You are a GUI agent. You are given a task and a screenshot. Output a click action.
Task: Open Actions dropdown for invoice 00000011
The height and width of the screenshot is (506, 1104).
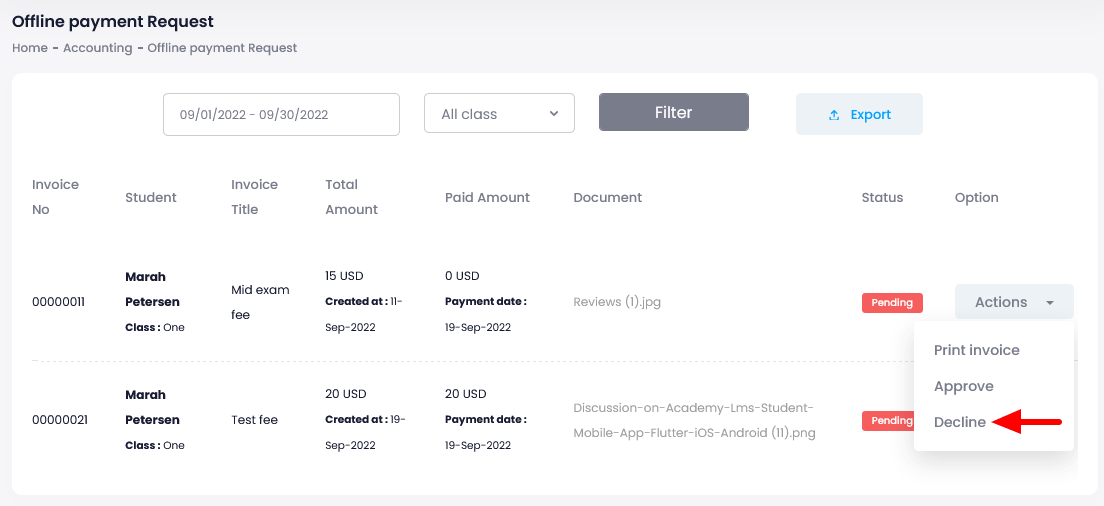1013,302
